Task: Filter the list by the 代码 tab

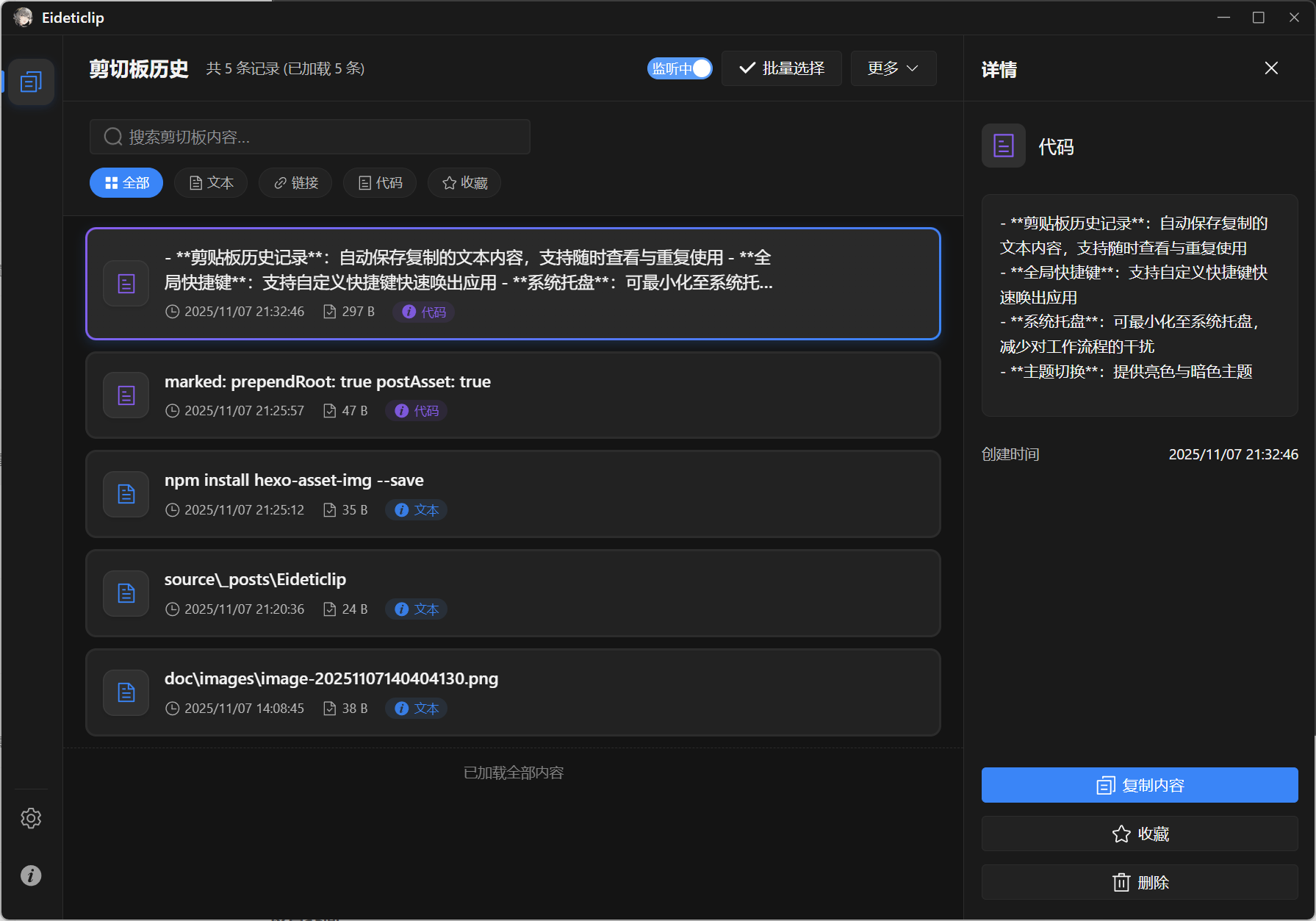Action: [x=380, y=183]
